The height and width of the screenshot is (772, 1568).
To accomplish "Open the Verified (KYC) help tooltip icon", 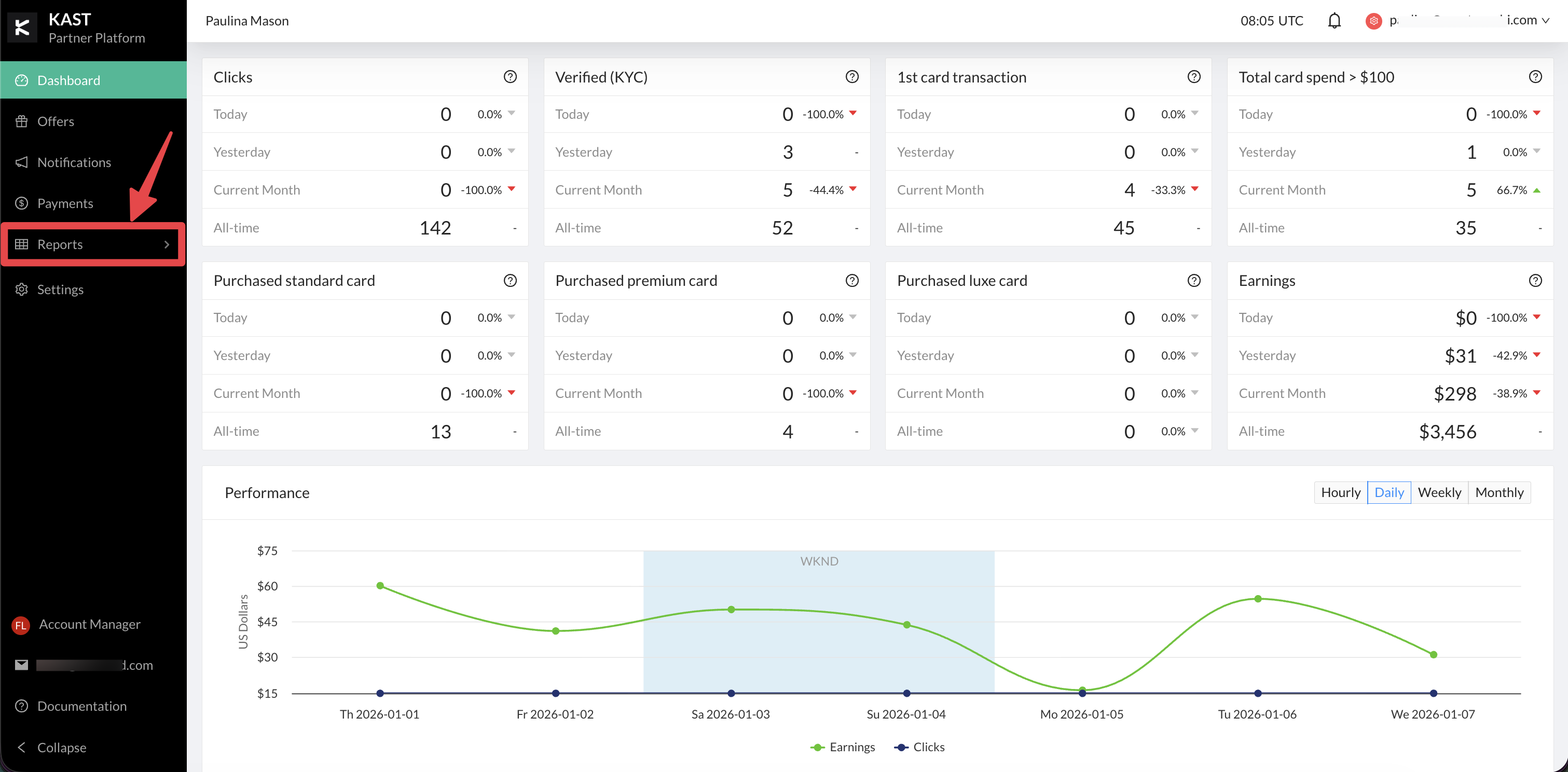I will [x=851, y=77].
